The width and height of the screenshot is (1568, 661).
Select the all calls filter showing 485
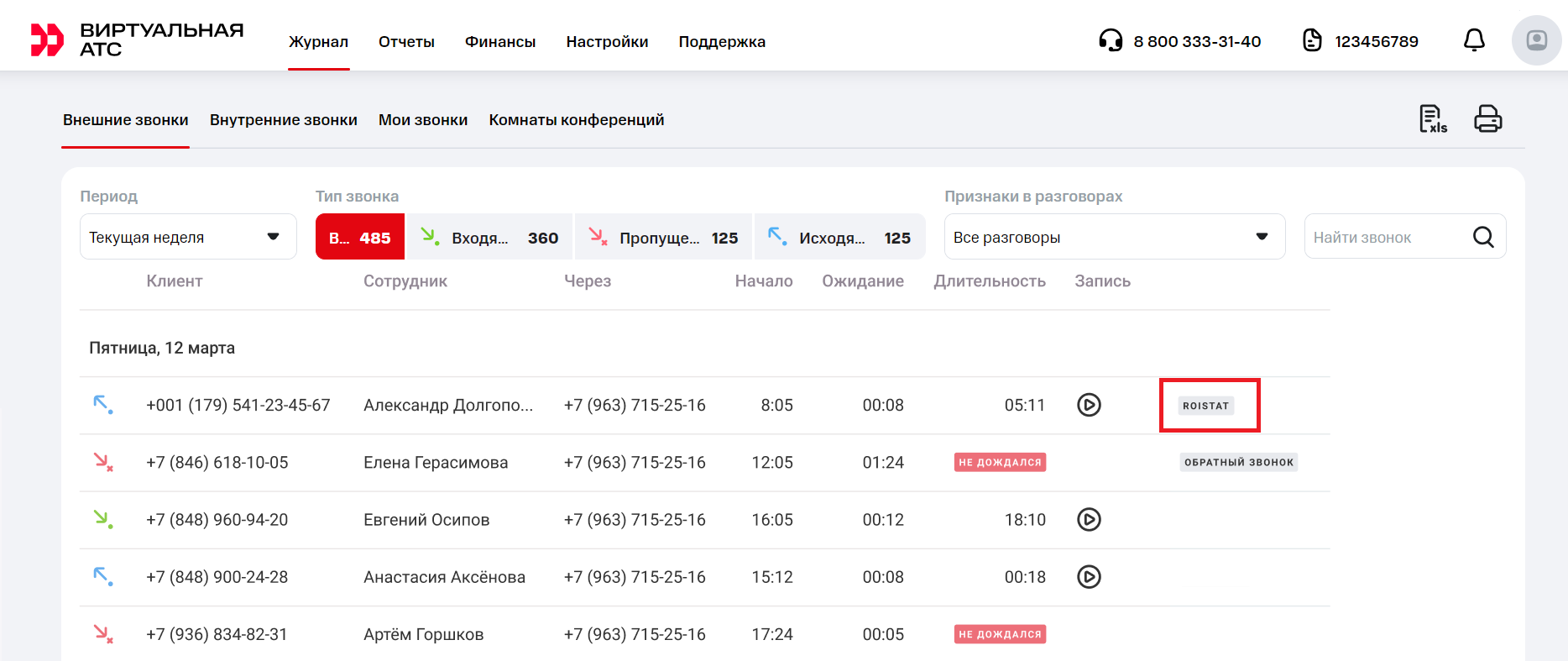click(x=359, y=238)
